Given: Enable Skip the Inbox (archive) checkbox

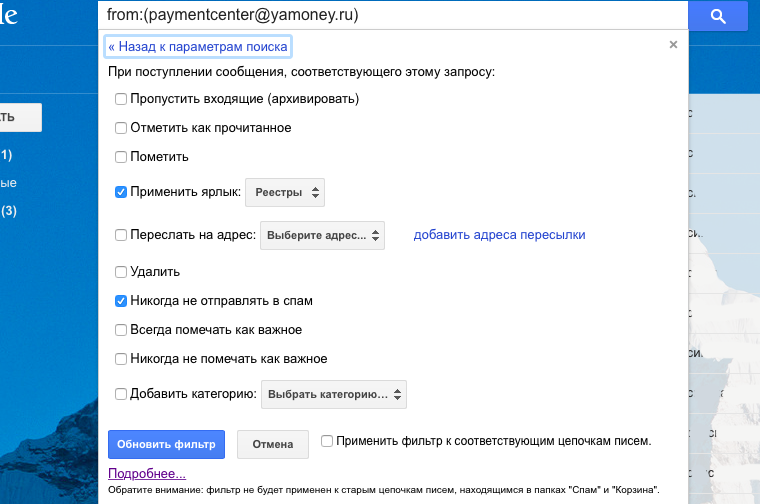Looking at the screenshot, I should [121, 99].
